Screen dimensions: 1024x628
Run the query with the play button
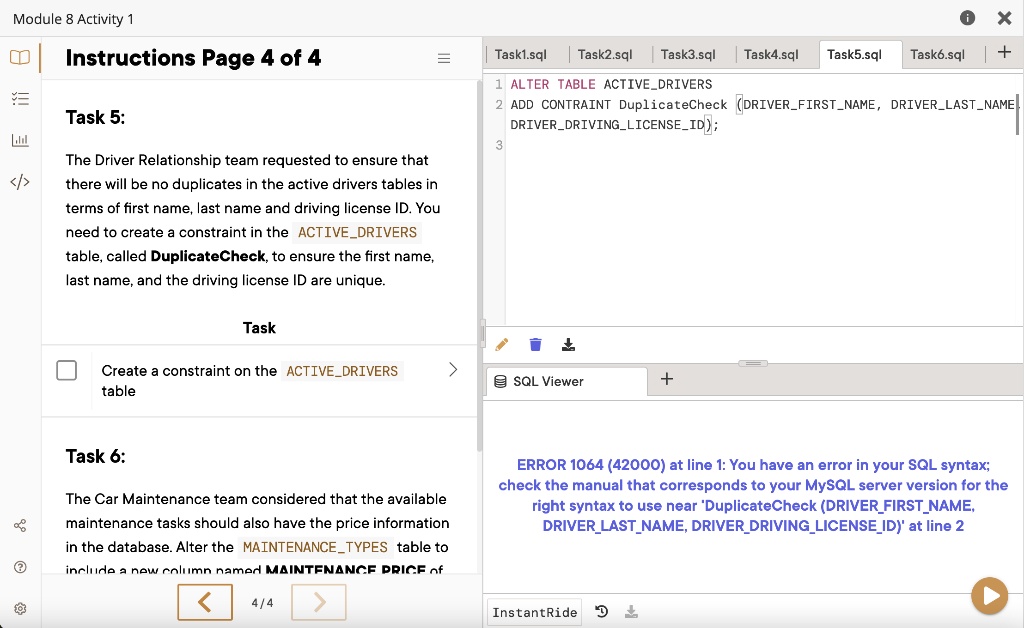tap(990, 596)
